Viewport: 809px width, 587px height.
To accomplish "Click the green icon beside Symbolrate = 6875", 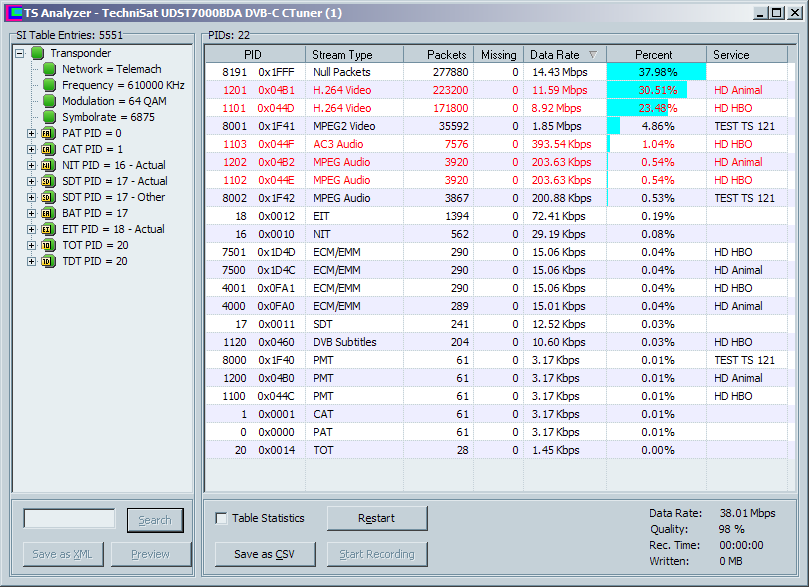I will point(50,117).
